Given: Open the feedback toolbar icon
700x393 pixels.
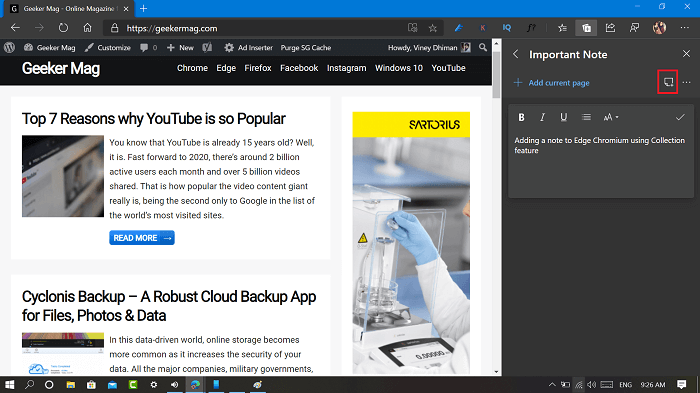Looking at the screenshot, I should [x=634, y=28].
